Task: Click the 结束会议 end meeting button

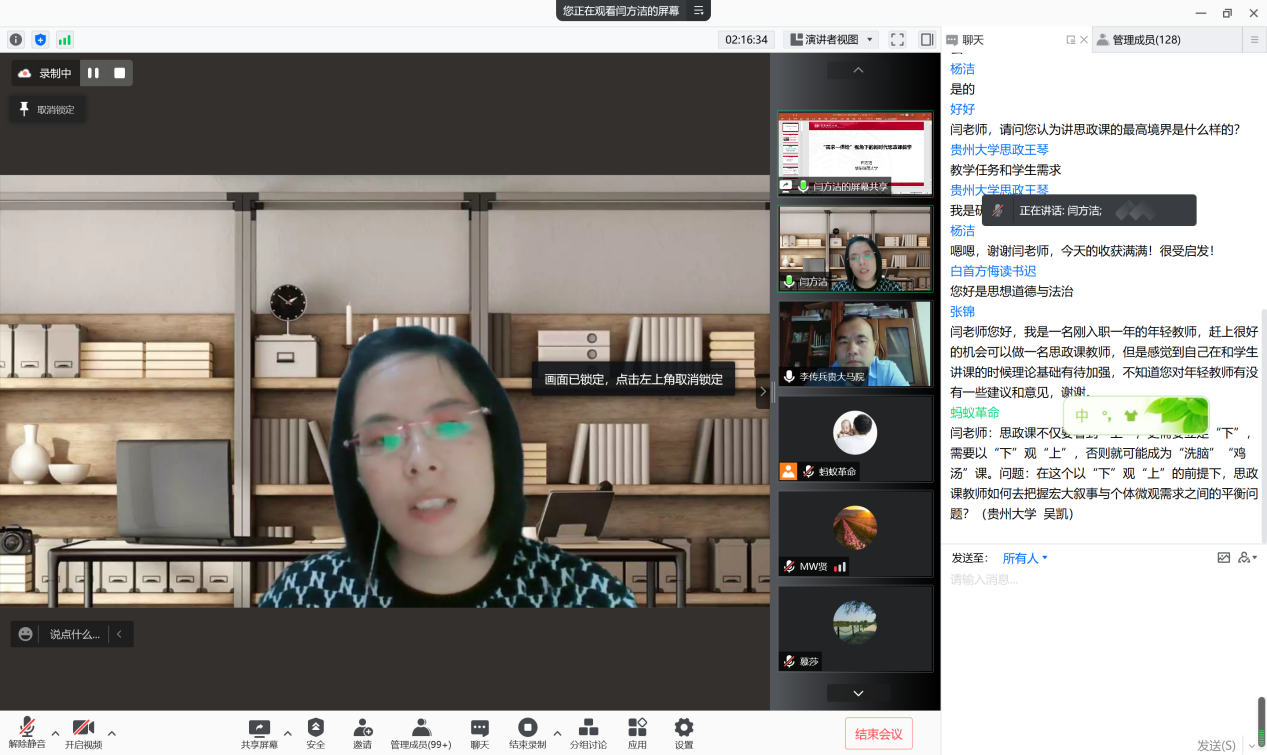Action: 878,734
